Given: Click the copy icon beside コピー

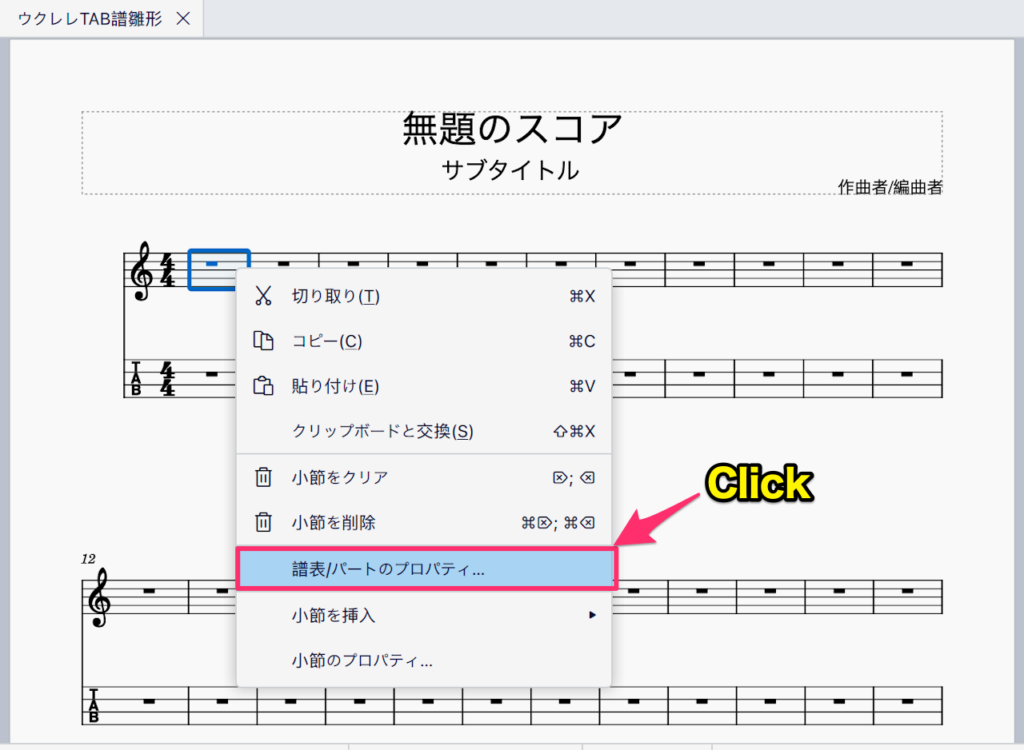Looking at the screenshot, I should 263,341.
